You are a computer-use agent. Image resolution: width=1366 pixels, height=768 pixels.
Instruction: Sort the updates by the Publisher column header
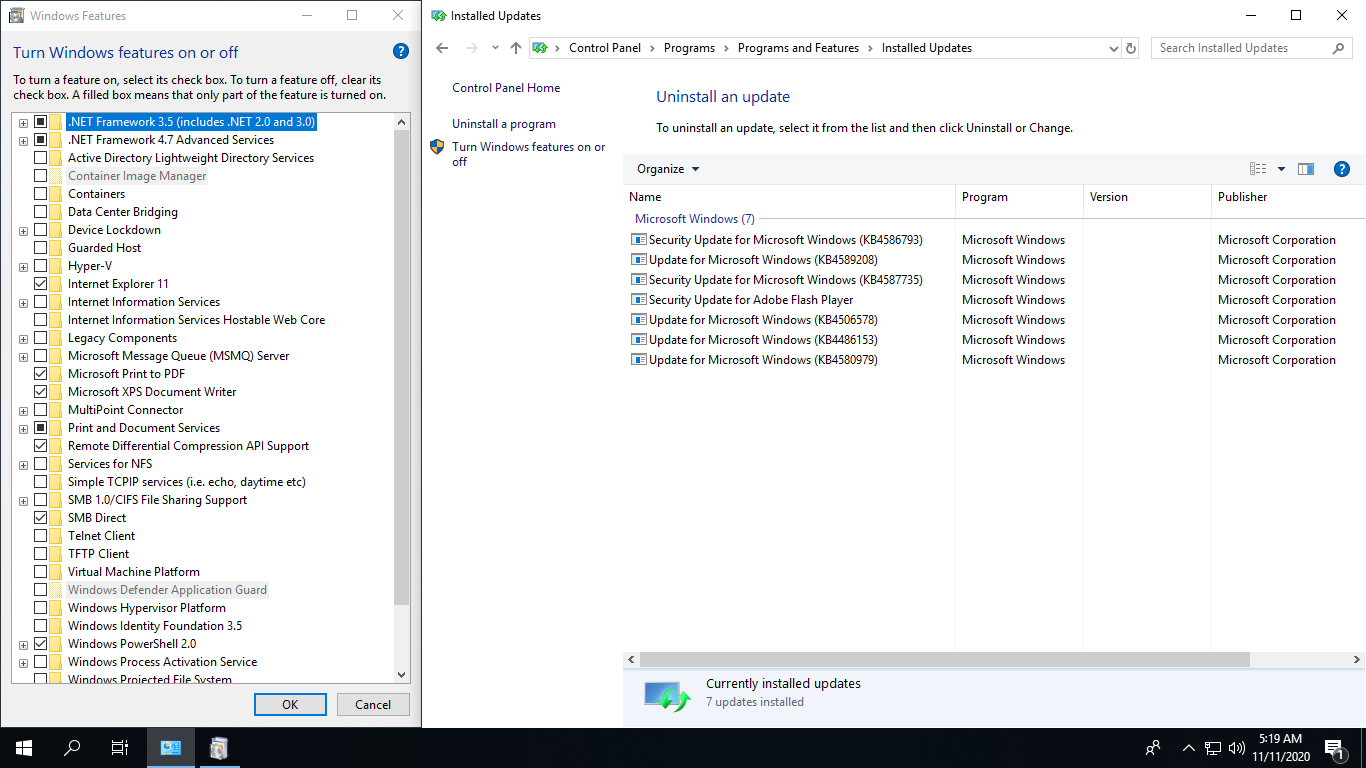(1242, 197)
